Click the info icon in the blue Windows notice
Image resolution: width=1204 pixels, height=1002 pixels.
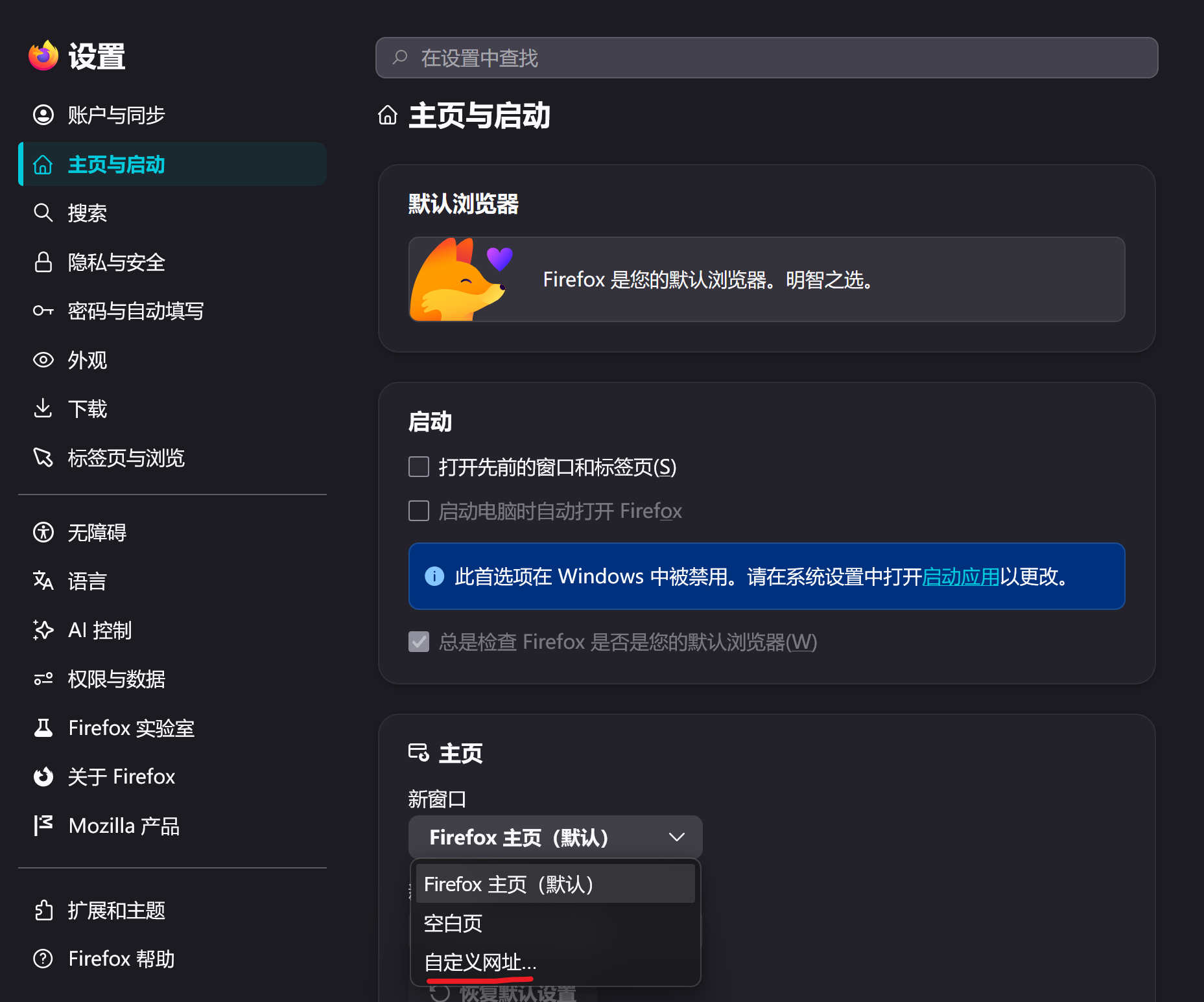434,576
